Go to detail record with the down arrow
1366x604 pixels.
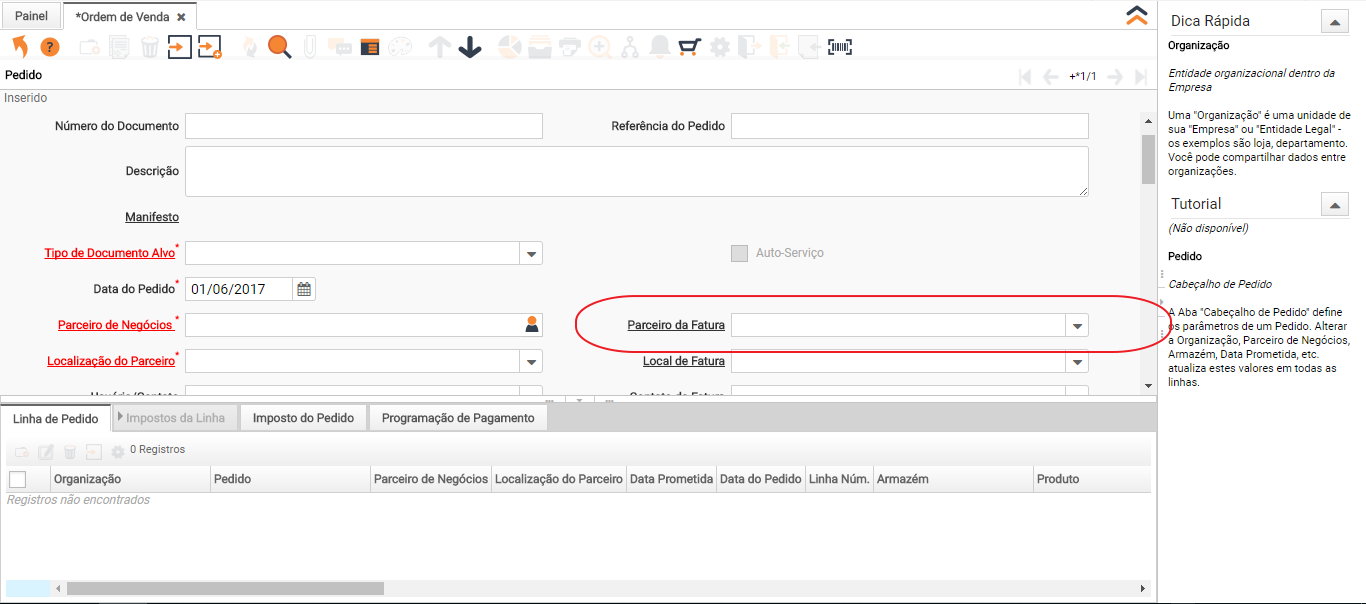point(470,47)
